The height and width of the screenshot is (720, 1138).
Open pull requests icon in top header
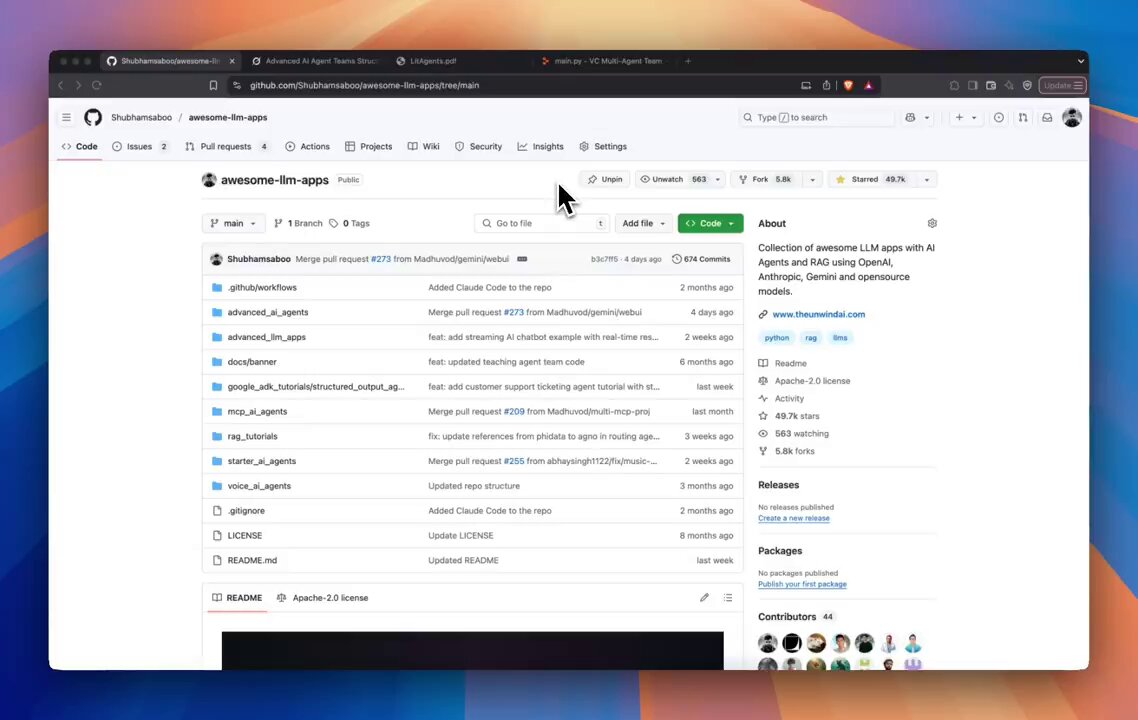(1023, 118)
